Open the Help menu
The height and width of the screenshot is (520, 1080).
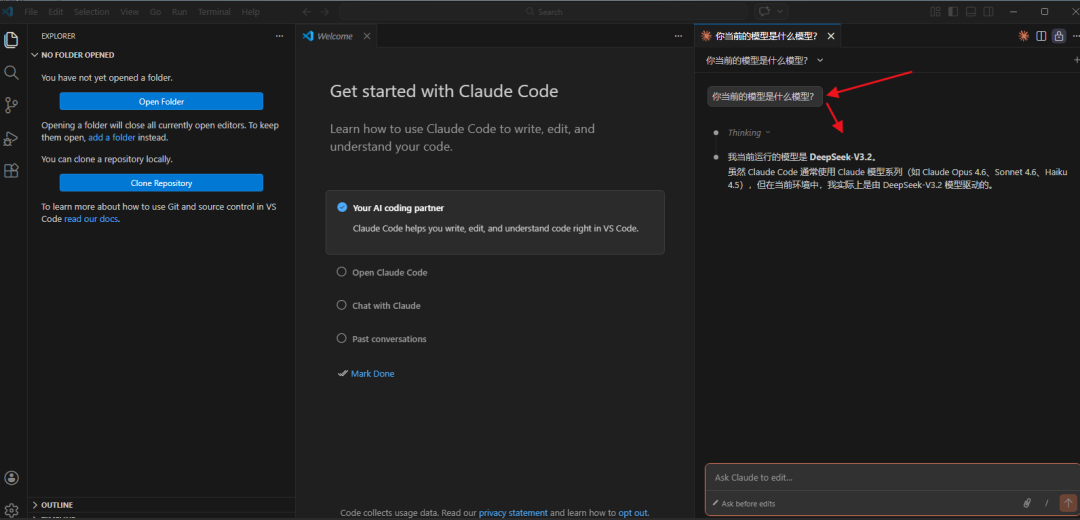[x=251, y=12]
